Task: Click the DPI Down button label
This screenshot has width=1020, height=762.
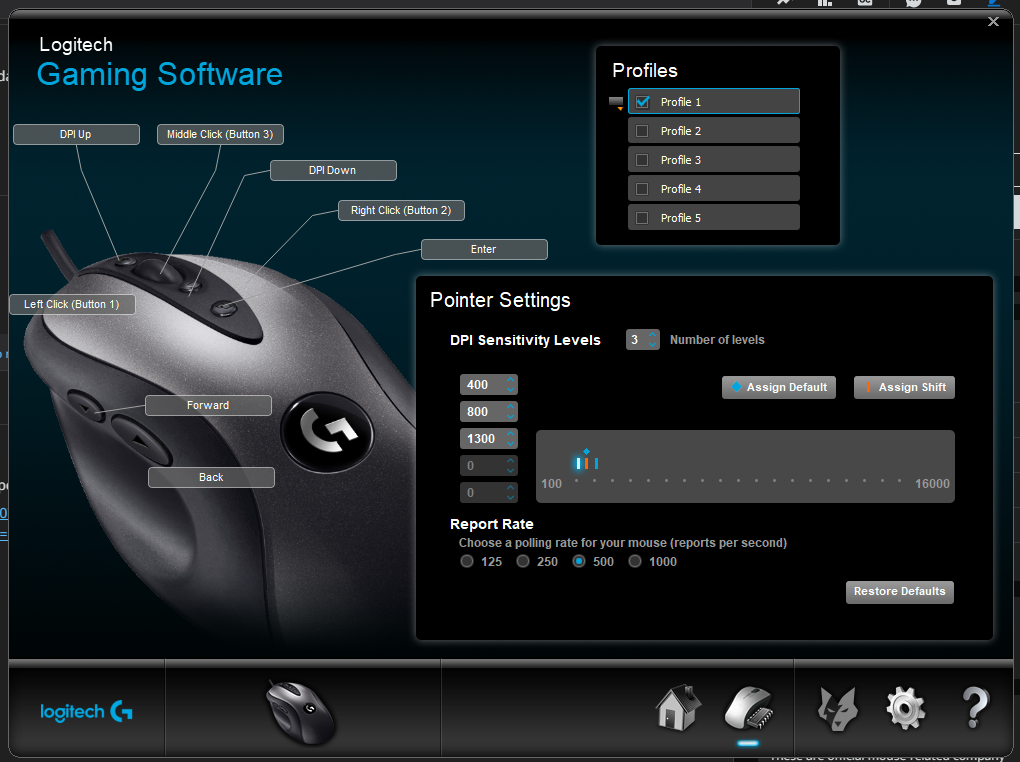Action: point(333,170)
